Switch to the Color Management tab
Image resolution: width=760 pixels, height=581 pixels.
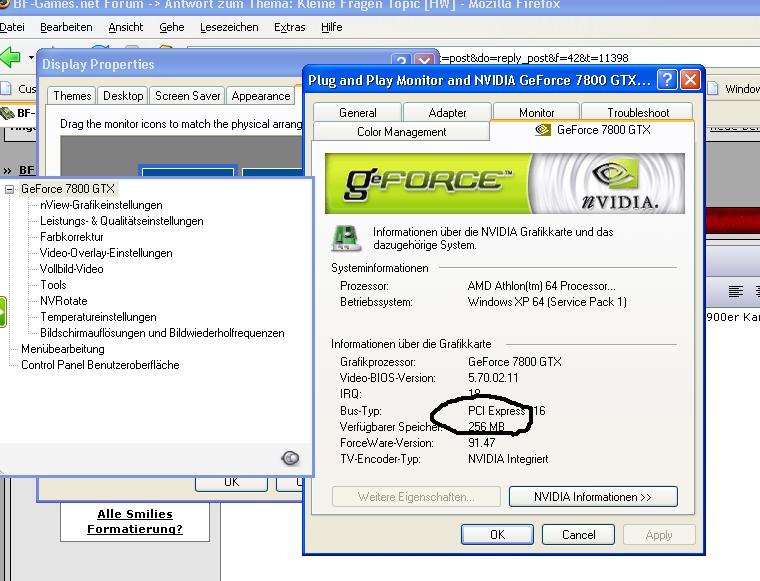401,131
